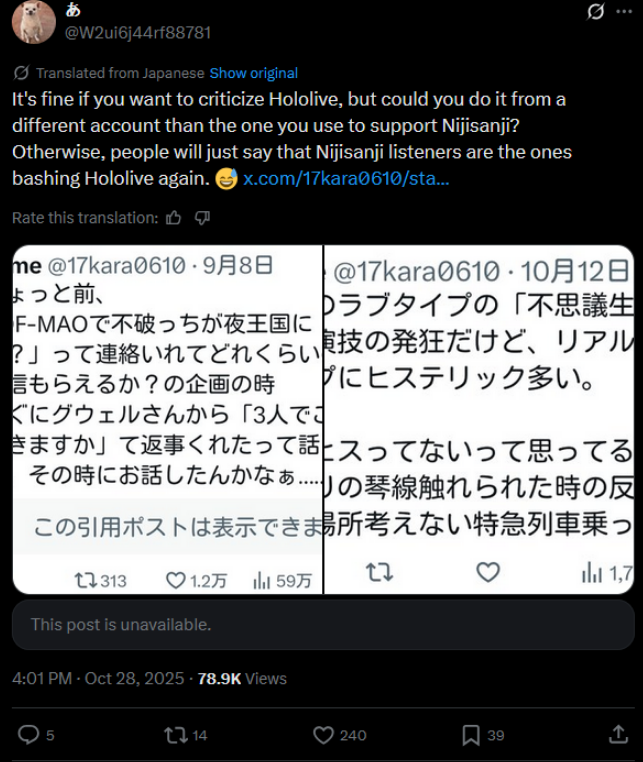The image size is (643, 762).
Task: Click the @W2ui6j44rf88781 username handle
Action: (138, 33)
